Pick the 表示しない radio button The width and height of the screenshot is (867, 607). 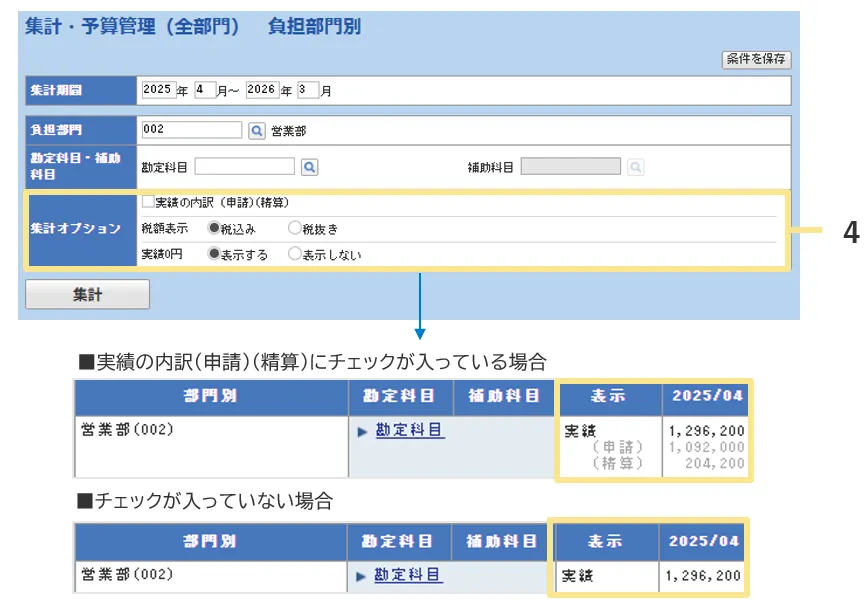295,254
